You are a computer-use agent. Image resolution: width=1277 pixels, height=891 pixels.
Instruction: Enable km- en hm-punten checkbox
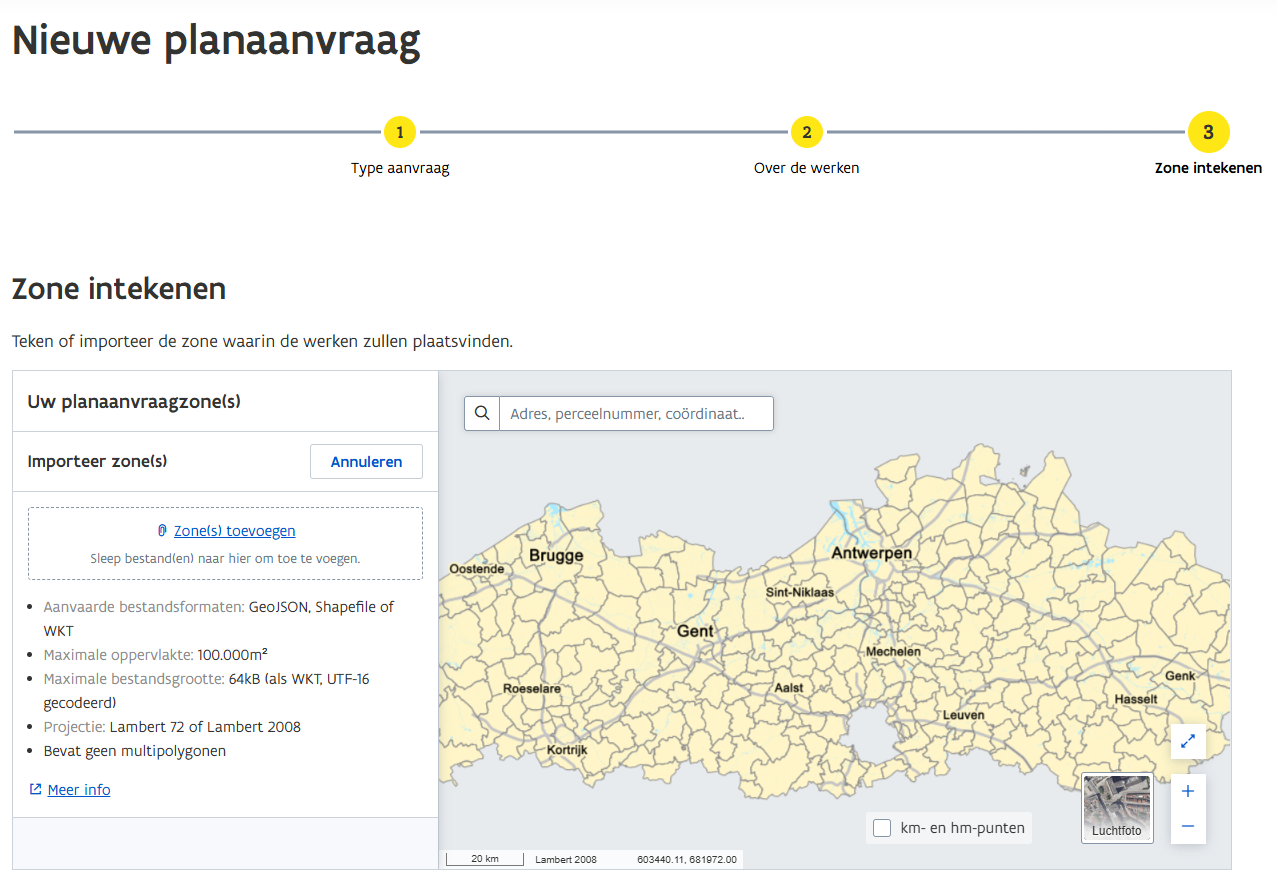tap(882, 828)
